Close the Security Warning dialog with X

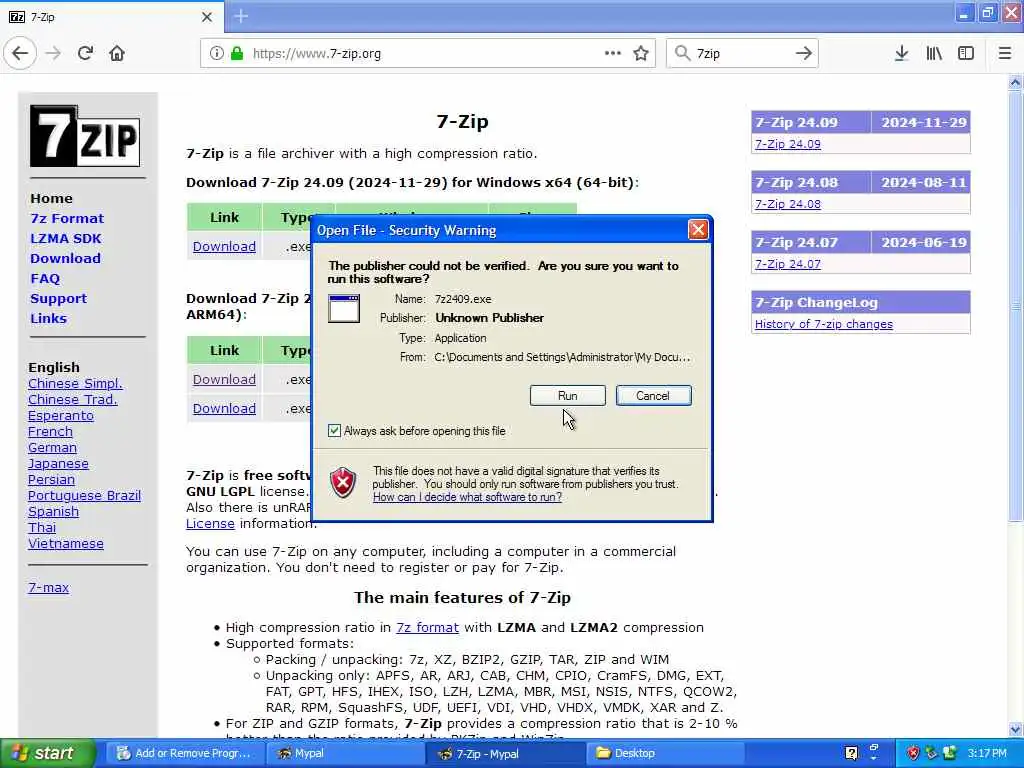pos(698,230)
